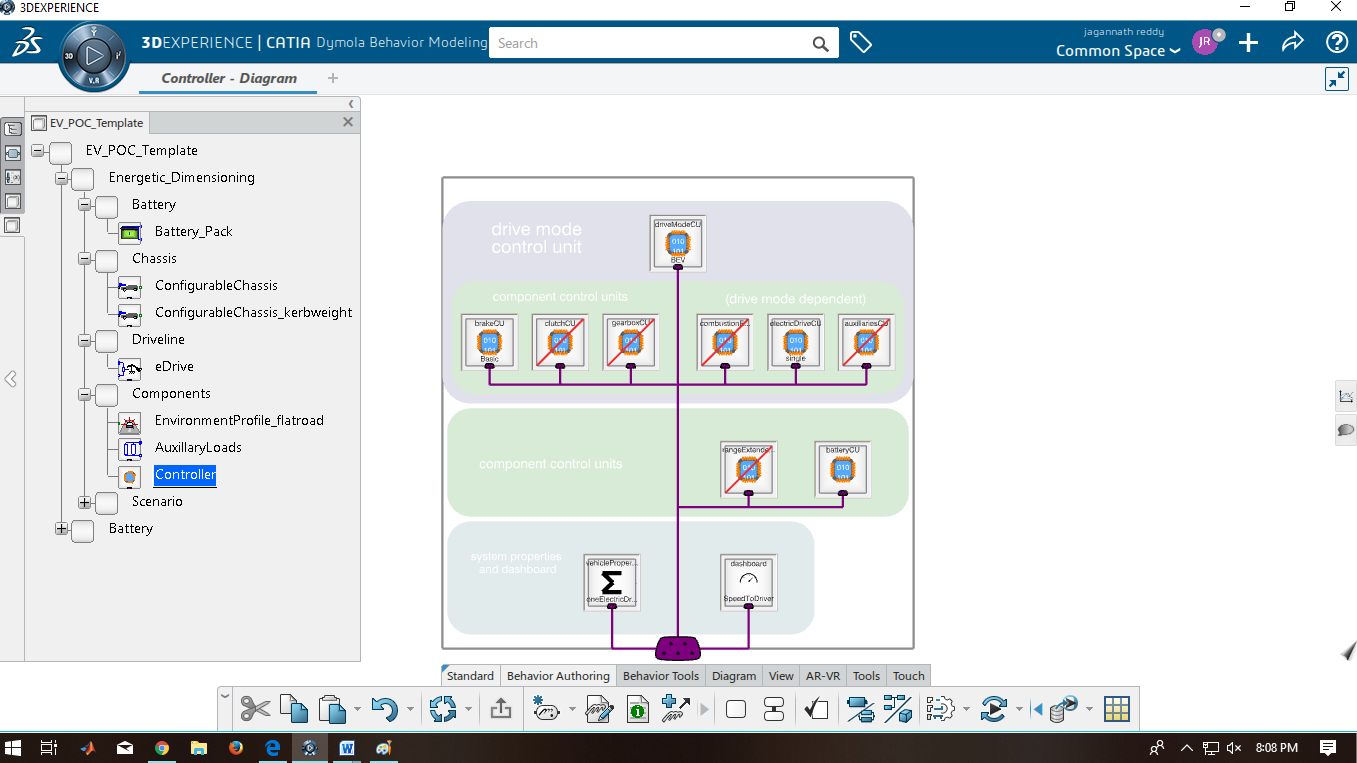Open Chrome from the Windows taskbar
Viewport: 1357px width, 763px height.
click(x=162, y=747)
